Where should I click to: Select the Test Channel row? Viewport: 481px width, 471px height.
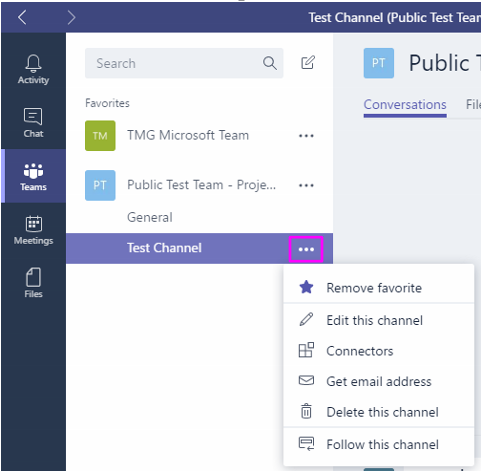199,248
